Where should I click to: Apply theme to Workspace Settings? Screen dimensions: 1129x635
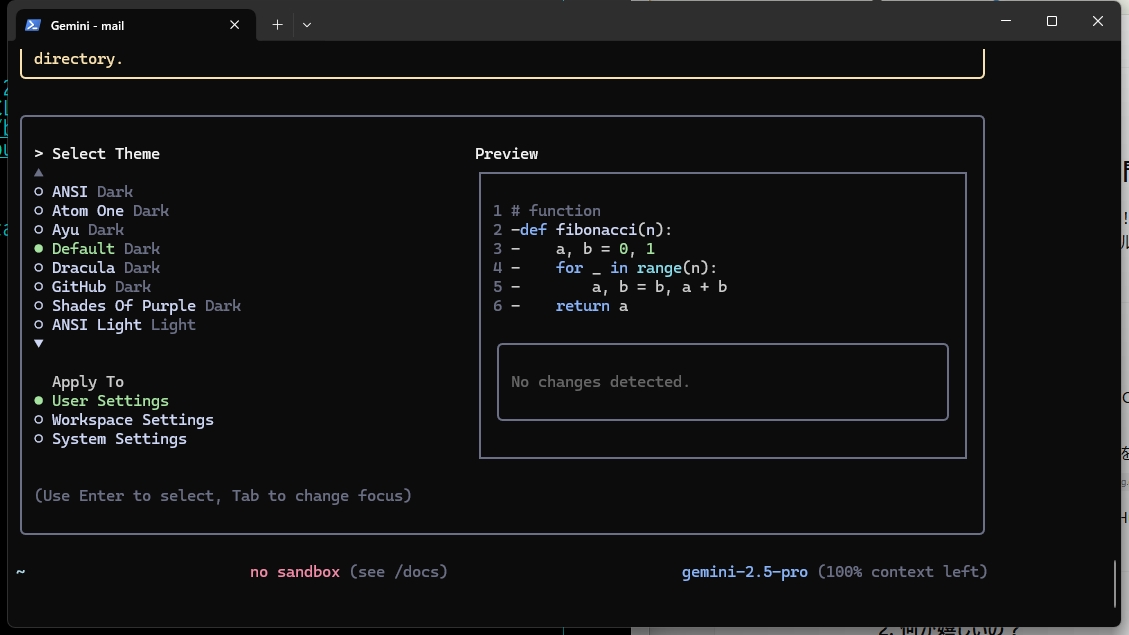132,420
